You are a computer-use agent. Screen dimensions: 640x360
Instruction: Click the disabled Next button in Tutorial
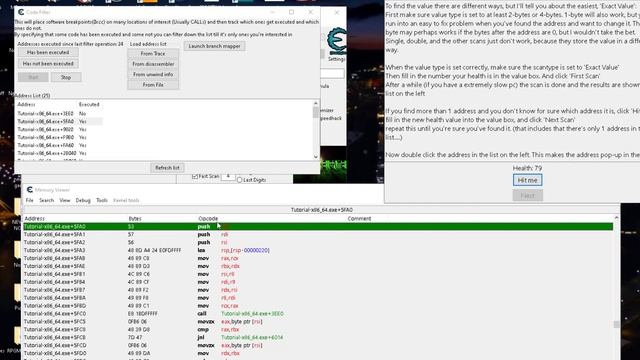click(527, 196)
